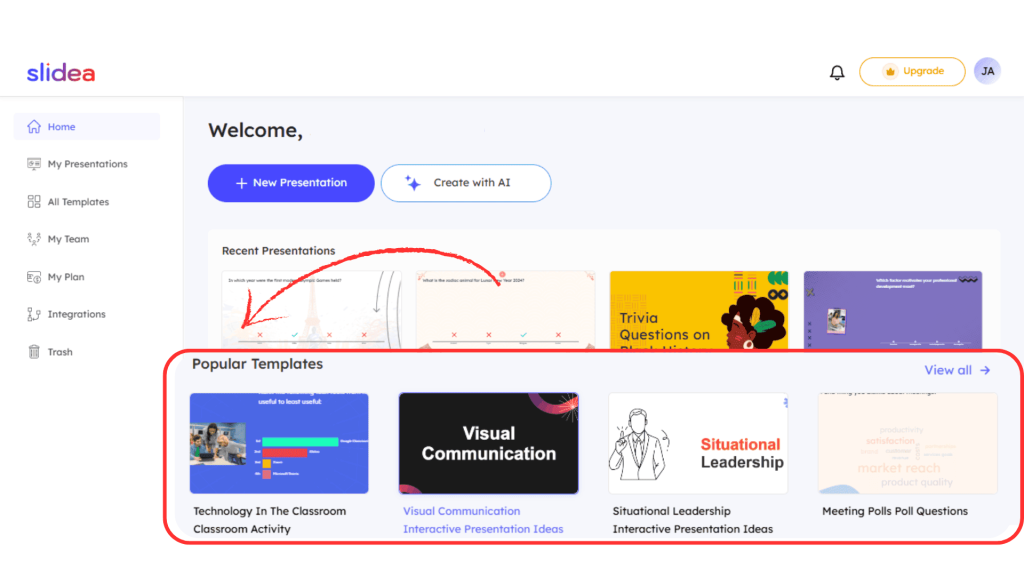
Task: Click the All Templates grid icon
Action: click(x=34, y=202)
